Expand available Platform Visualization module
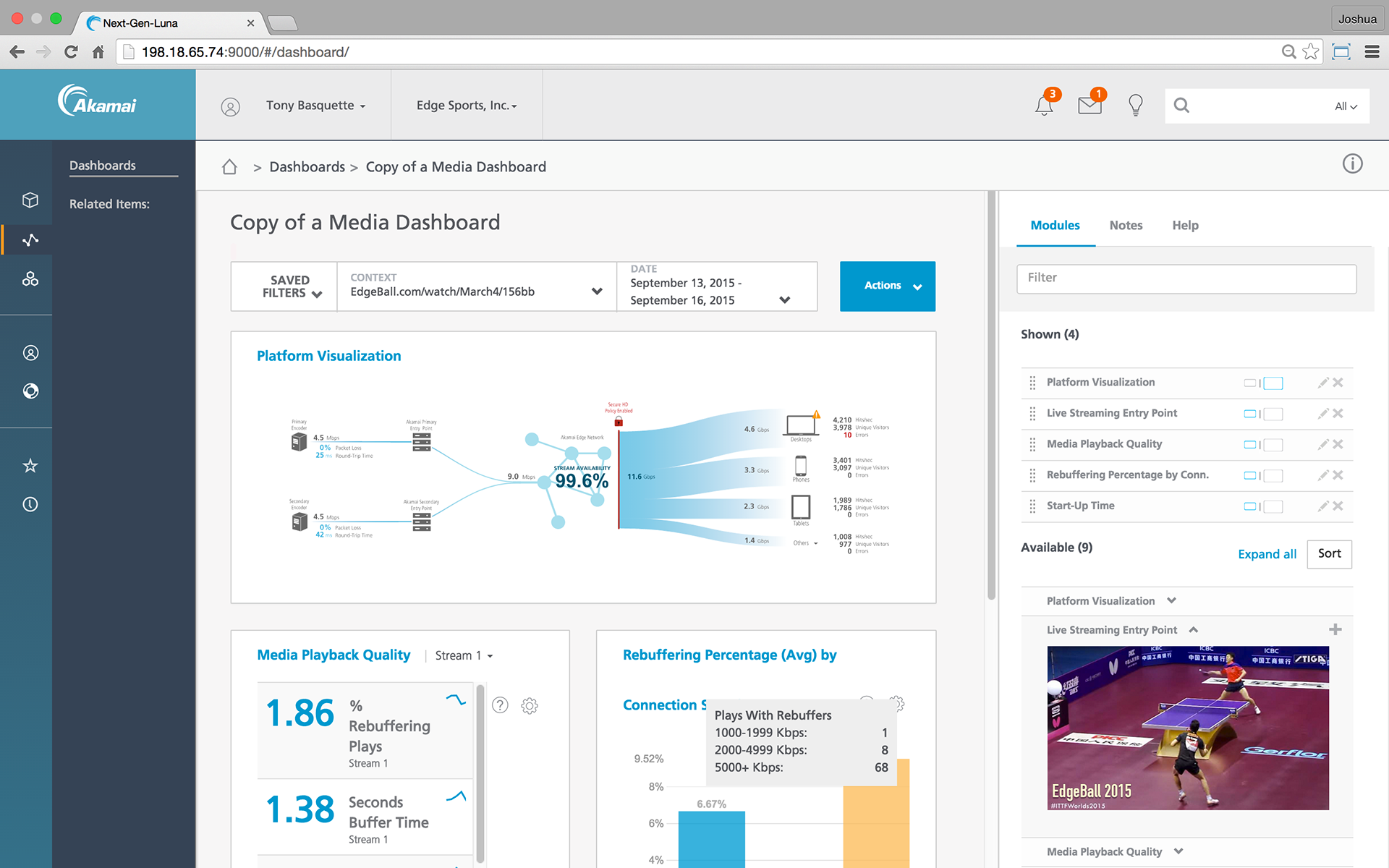This screenshot has height=868, width=1389. click(x=1172, y=600)
